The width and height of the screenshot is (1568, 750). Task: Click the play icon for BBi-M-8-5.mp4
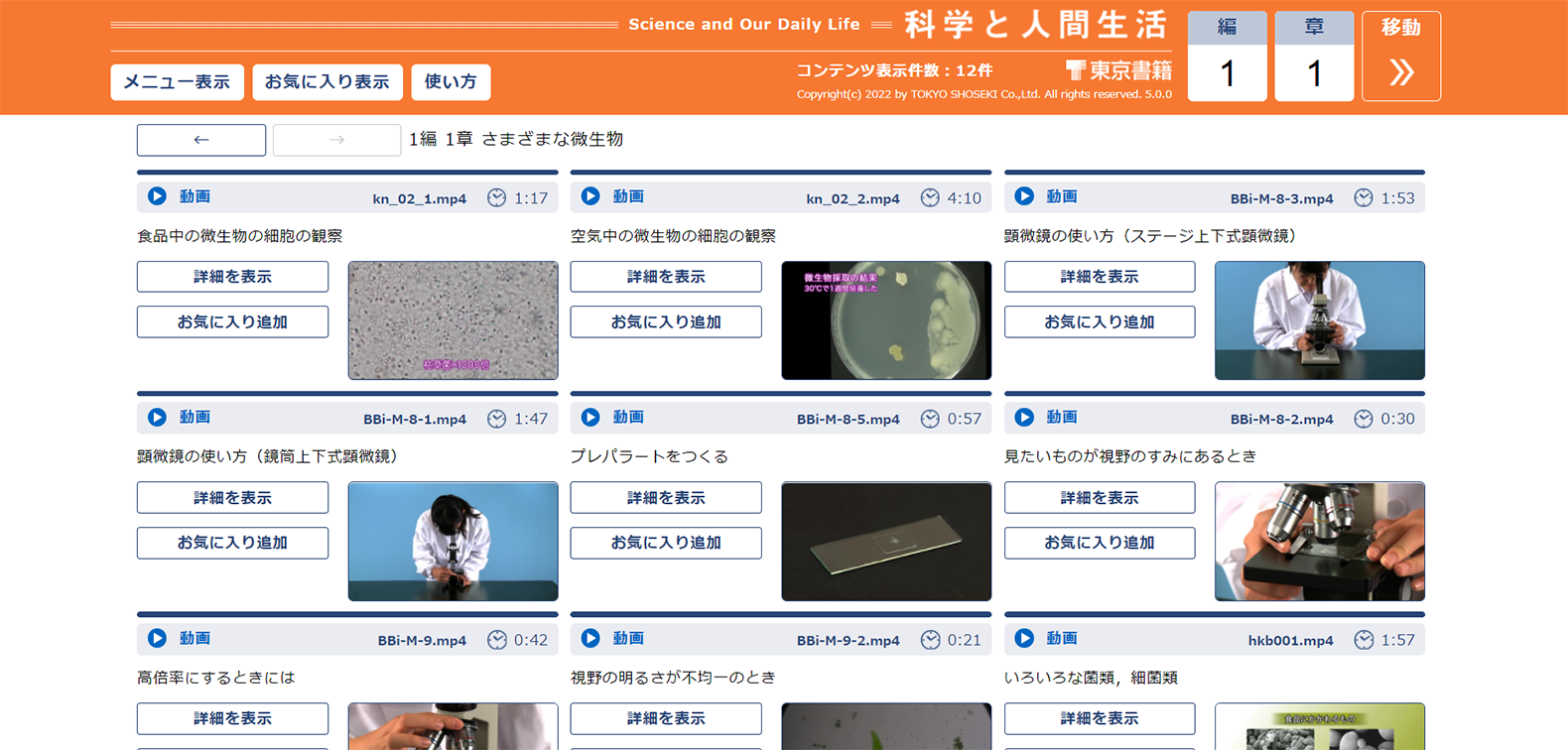tap(590, 418)
